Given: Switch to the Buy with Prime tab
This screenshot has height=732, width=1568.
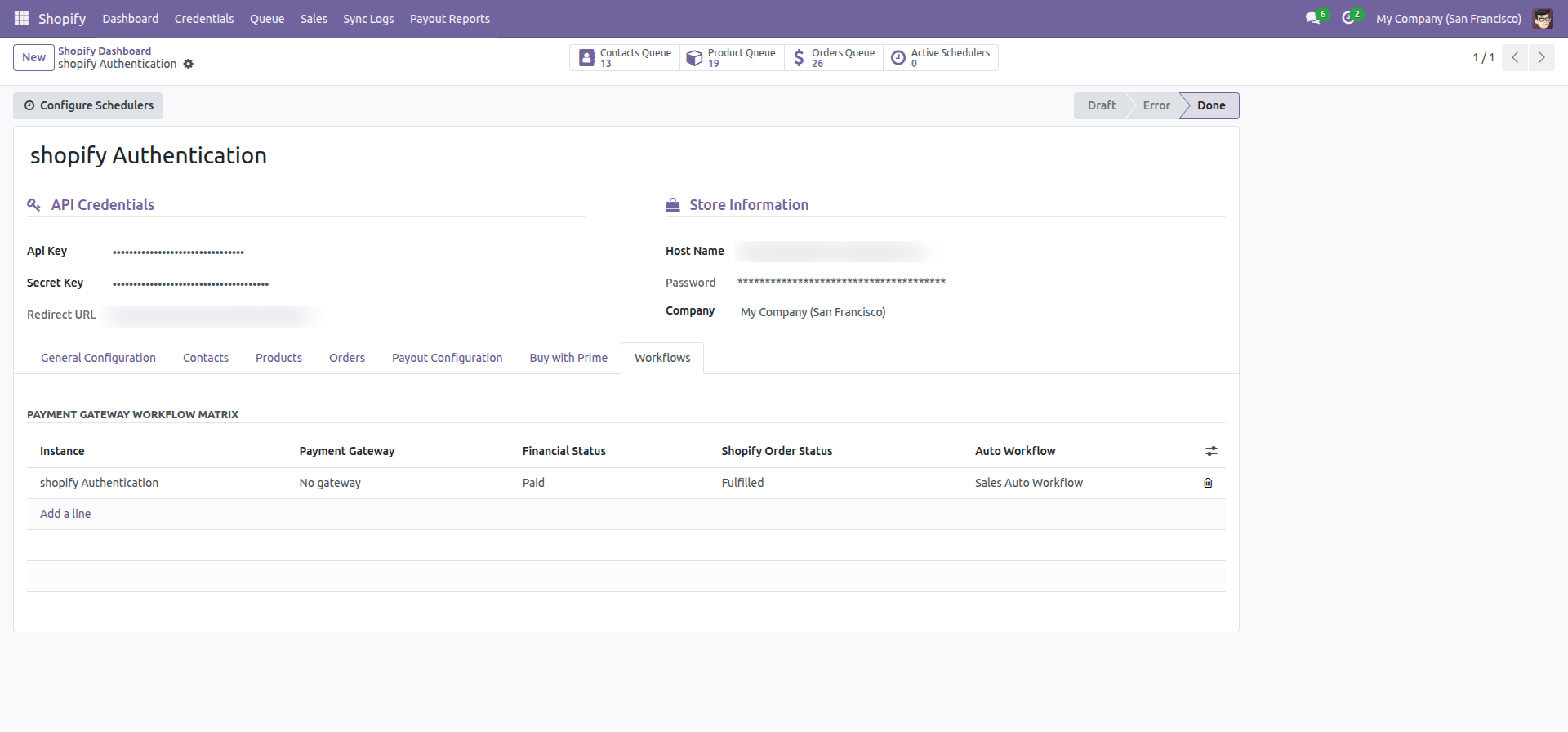Looking at the screenshot, I should pyautogui.click(x=568, y=358).
